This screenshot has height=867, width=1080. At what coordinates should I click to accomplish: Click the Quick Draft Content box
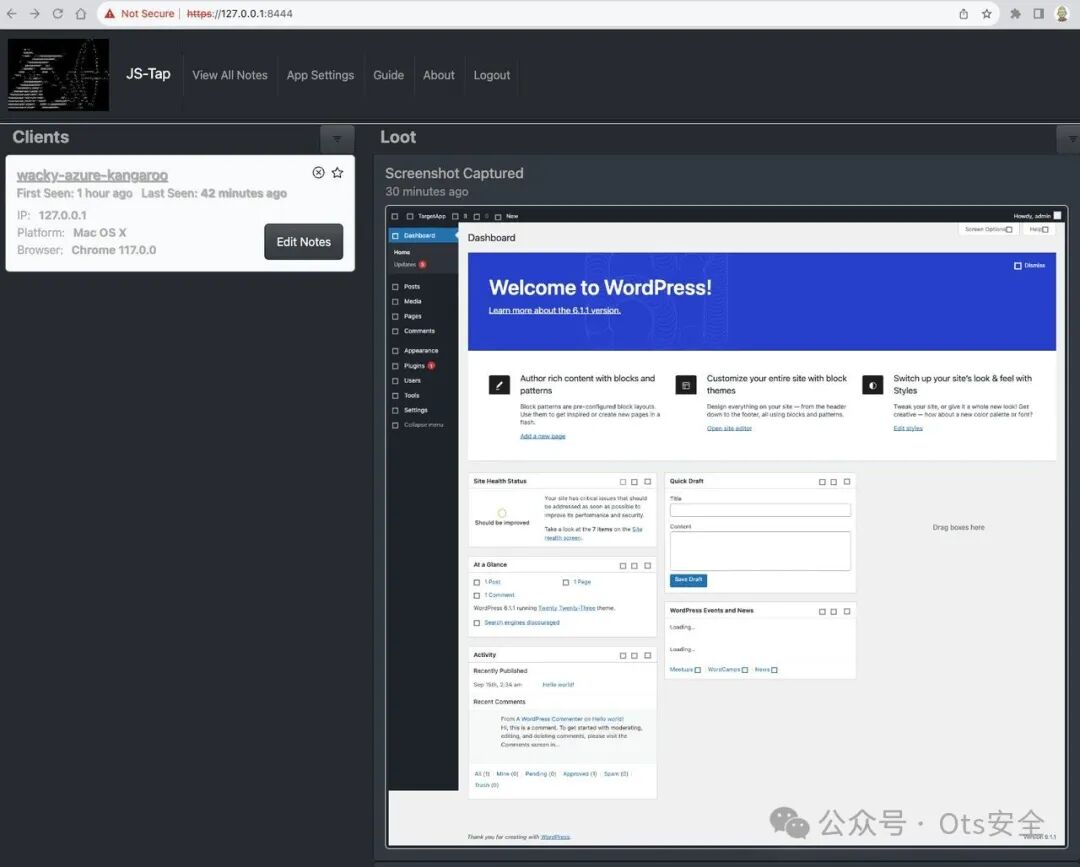pos(760,551)
